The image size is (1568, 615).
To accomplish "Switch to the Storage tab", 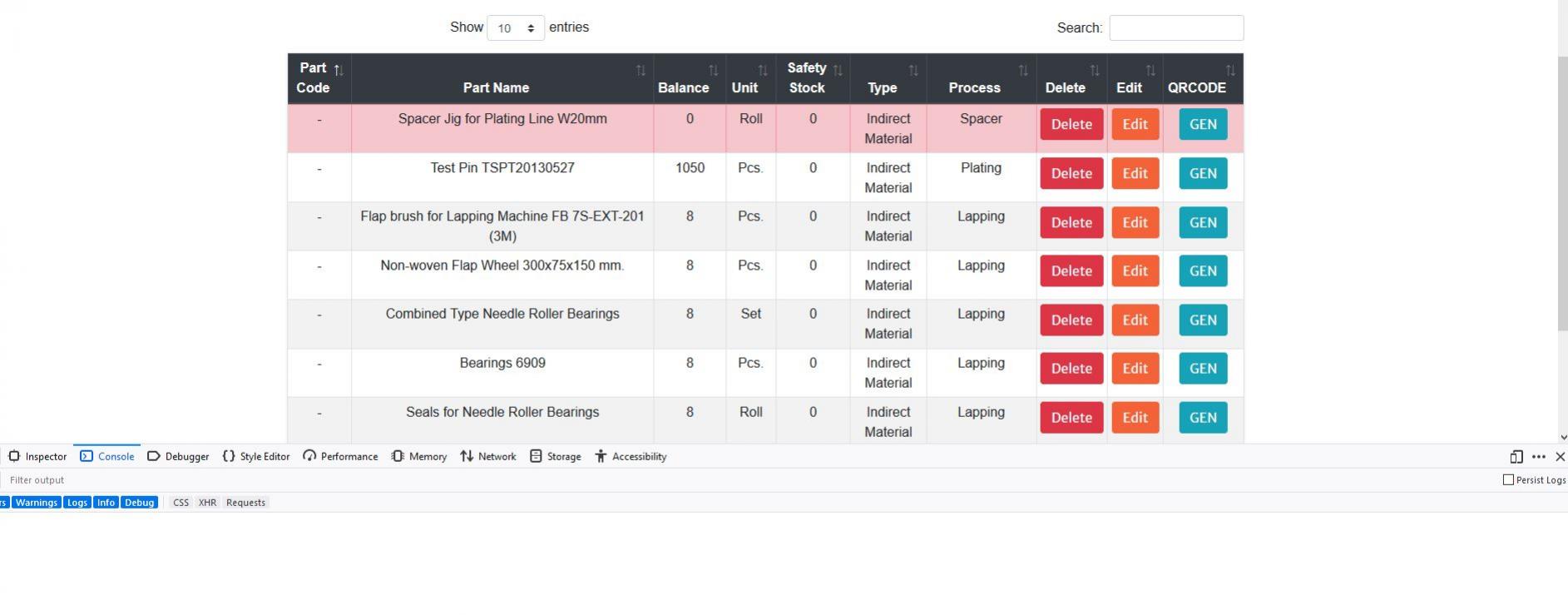I will click(556, 457).
